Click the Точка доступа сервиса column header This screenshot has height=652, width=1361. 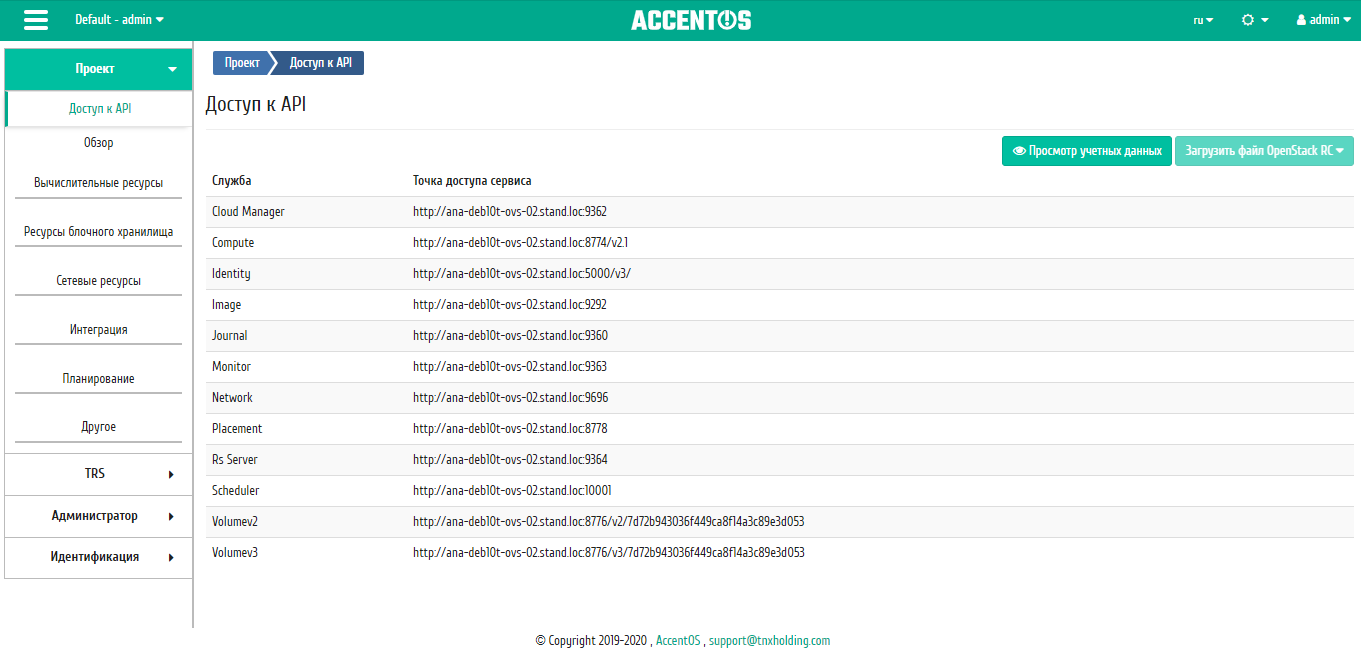click(x=472, y=181)
